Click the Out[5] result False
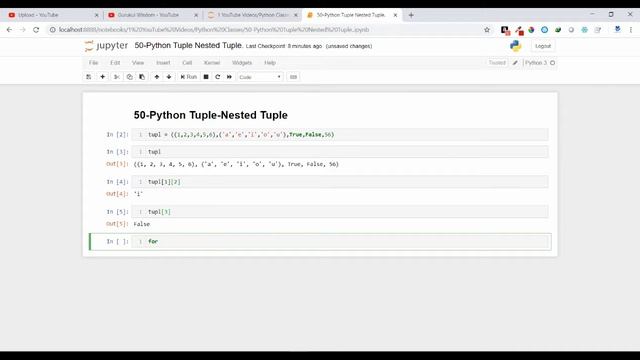This screenshot has height=360, width=640. pos(142,224)
